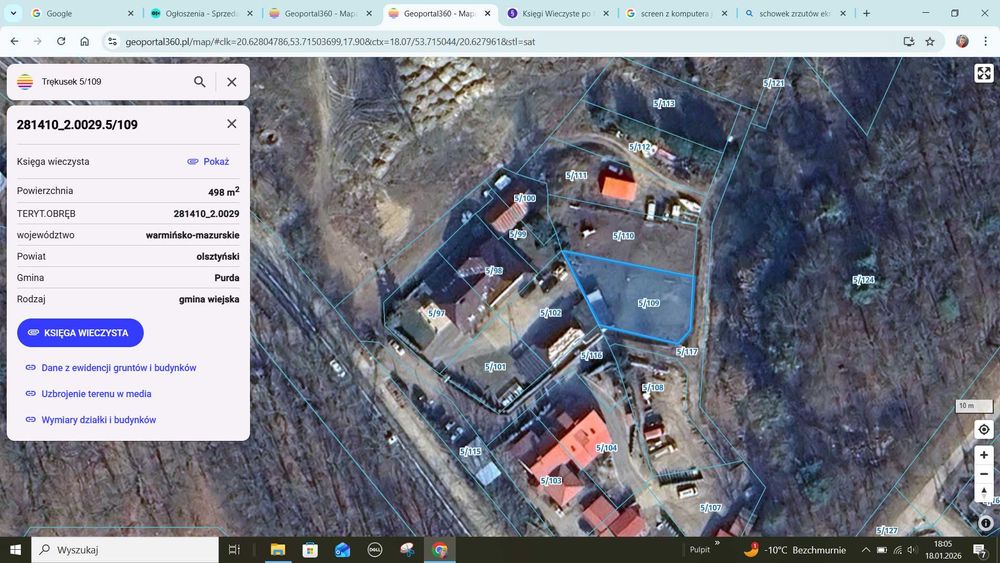The height and width of the screenshot is (563, 1000).
Task: Switch to the Google tab
Action: [x=83, y=13]
